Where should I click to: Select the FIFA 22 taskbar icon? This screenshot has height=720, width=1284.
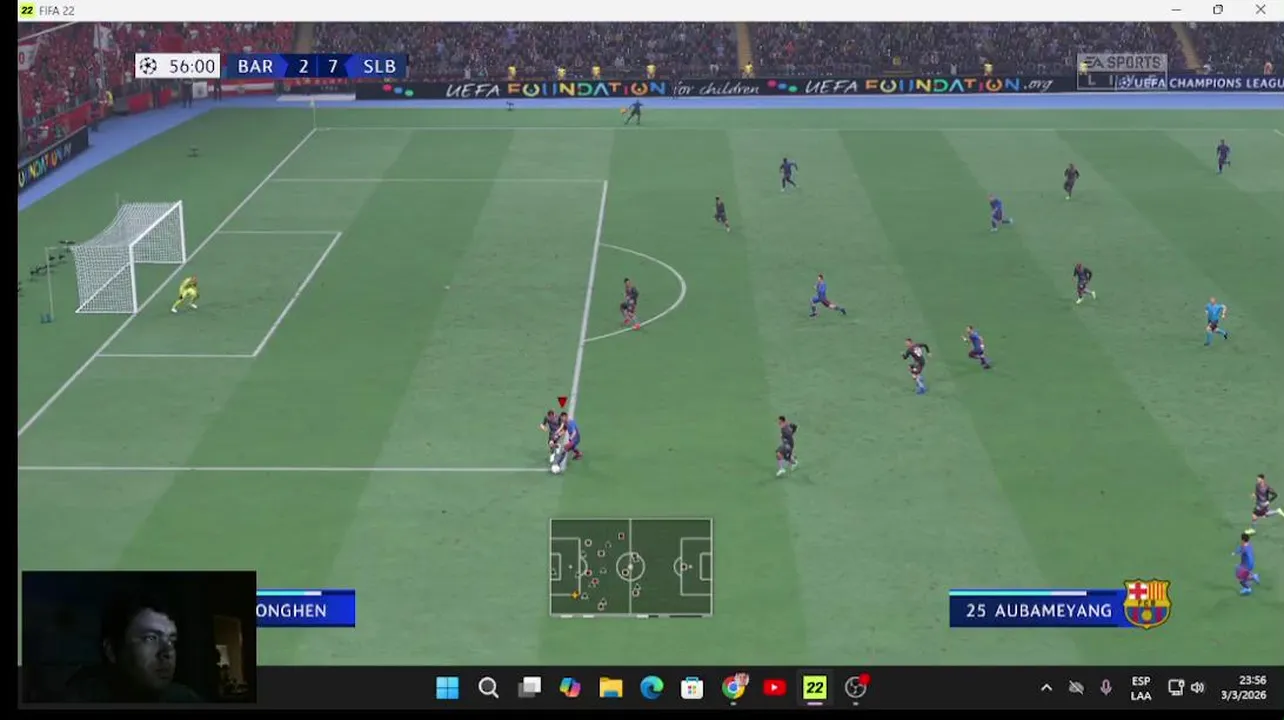[815, 687]
